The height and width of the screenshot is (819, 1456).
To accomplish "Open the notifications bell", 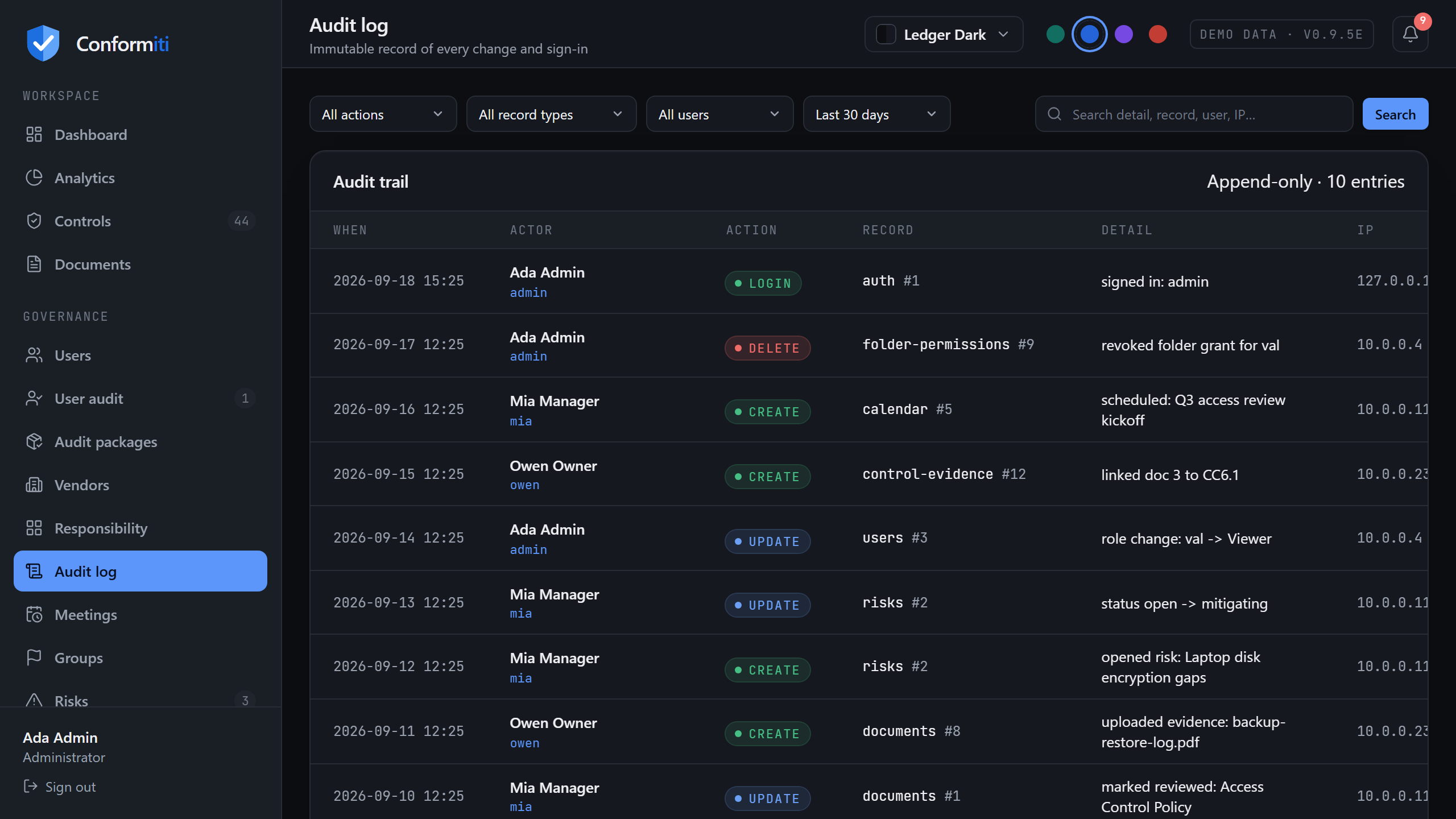I will click(1410, 34).
